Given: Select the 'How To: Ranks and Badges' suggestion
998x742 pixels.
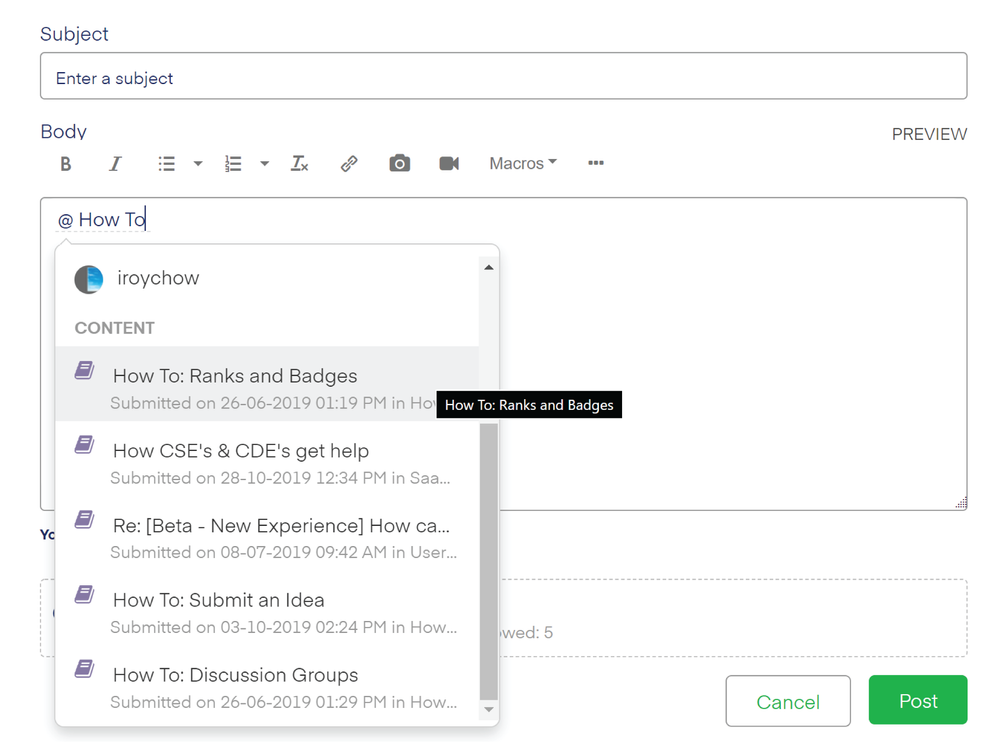Looking at the screenshot, I should tap(235, 377).
